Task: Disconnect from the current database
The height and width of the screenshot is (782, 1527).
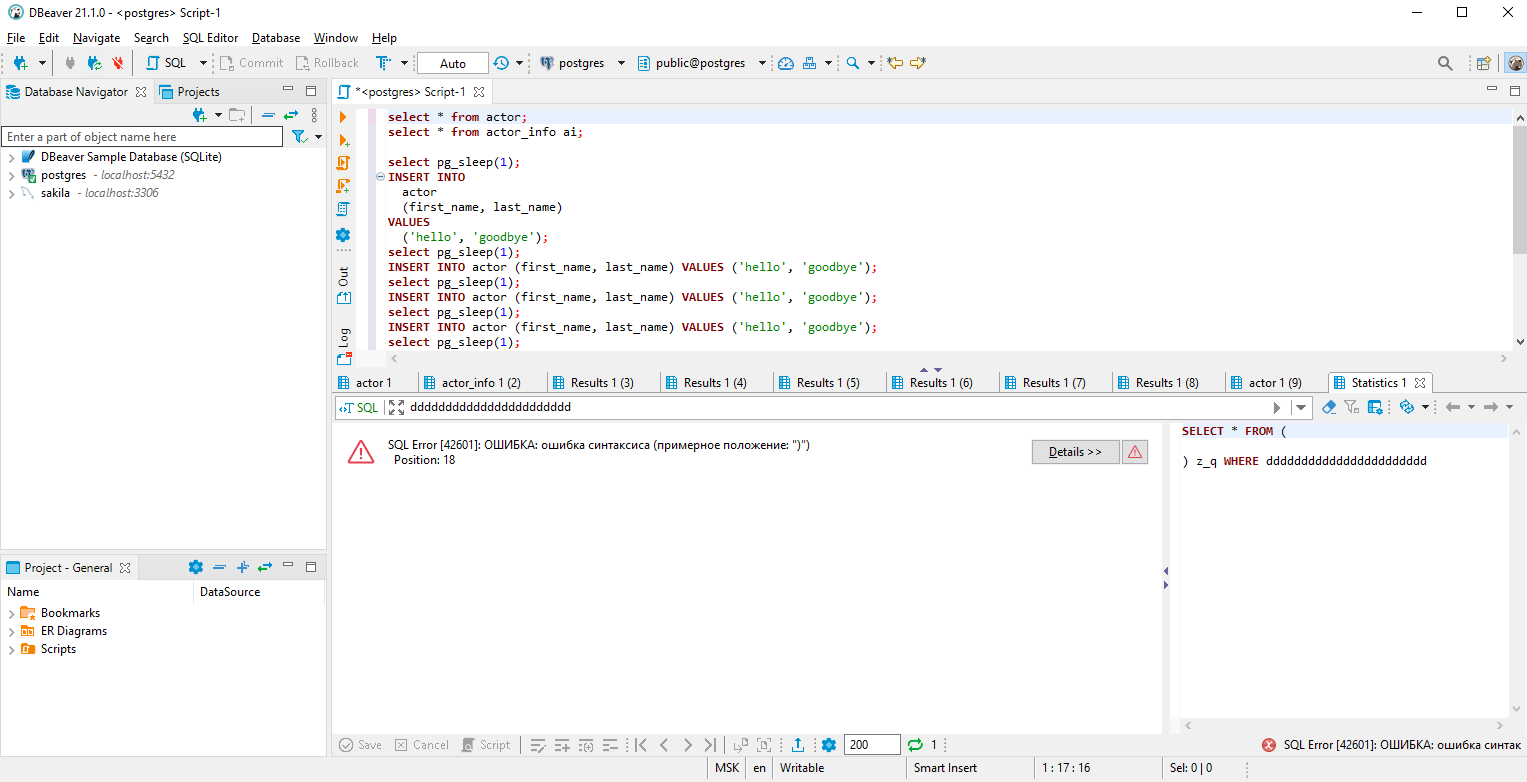Action: [x=119, y=62]
